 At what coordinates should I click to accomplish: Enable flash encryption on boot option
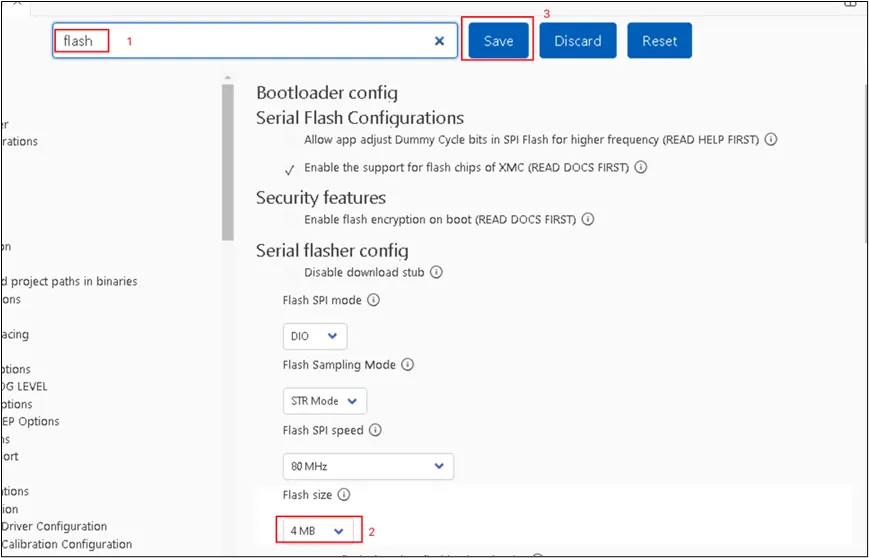click(290, 219)
